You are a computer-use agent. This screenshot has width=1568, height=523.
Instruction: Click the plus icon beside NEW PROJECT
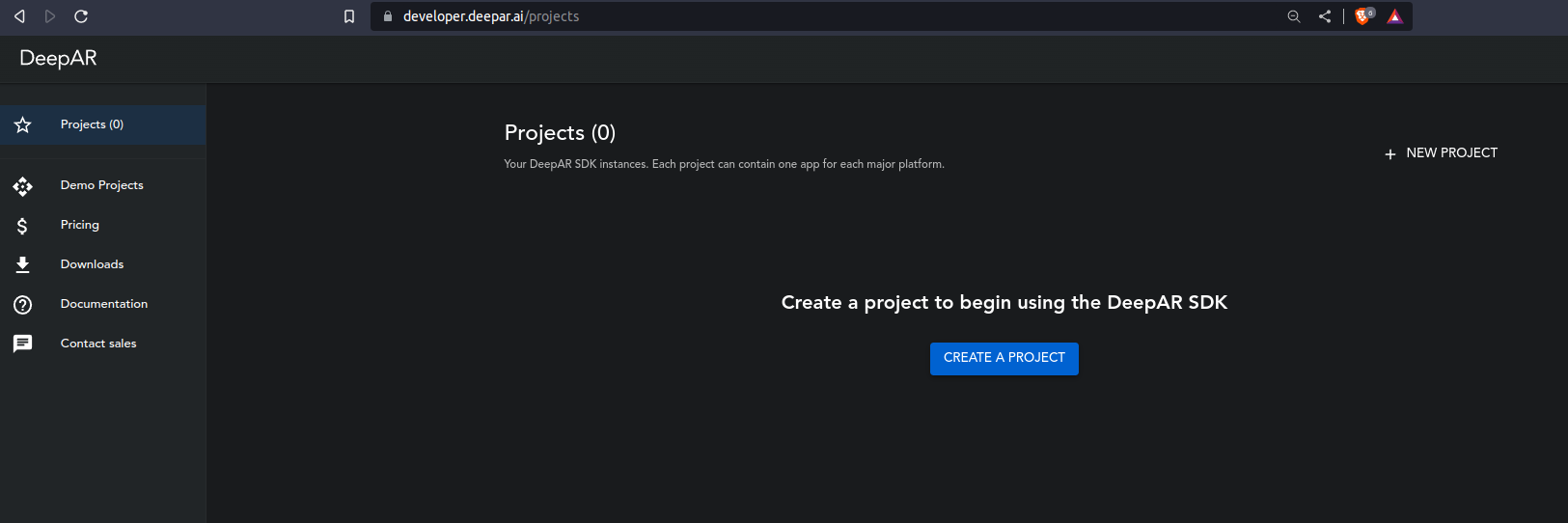click(1390, 154)
